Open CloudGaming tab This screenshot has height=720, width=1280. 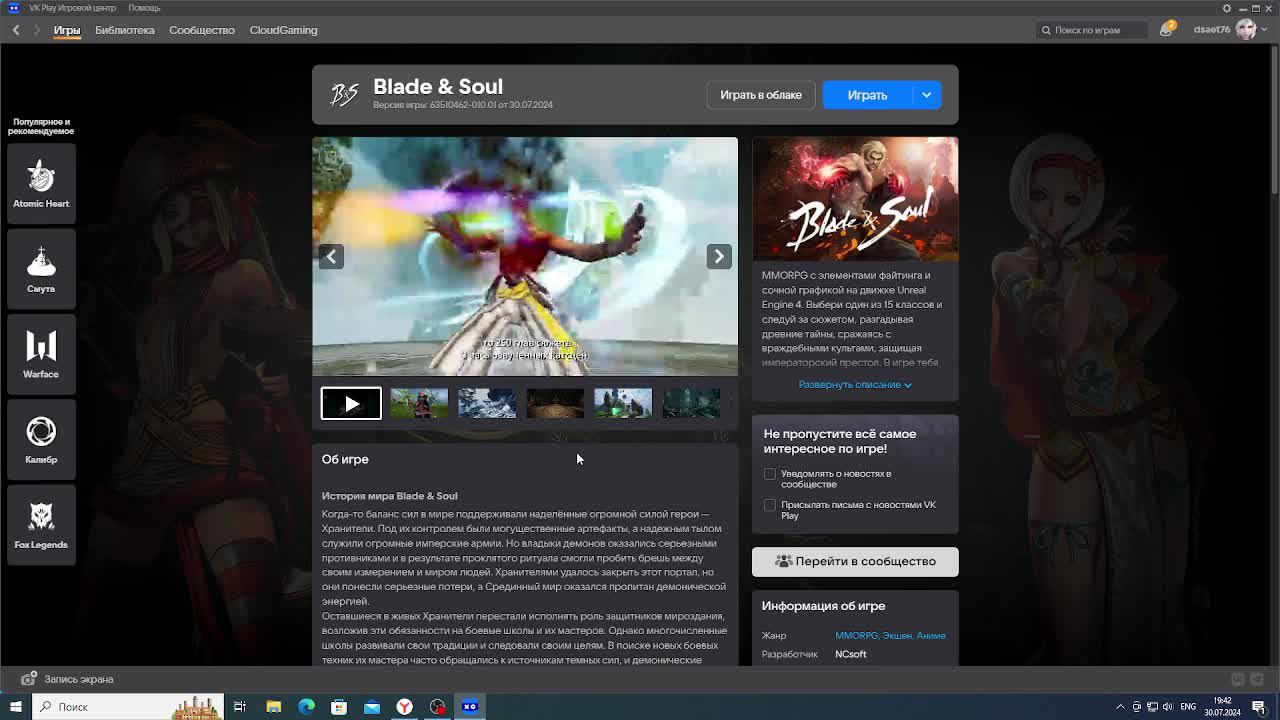point(283,30)
